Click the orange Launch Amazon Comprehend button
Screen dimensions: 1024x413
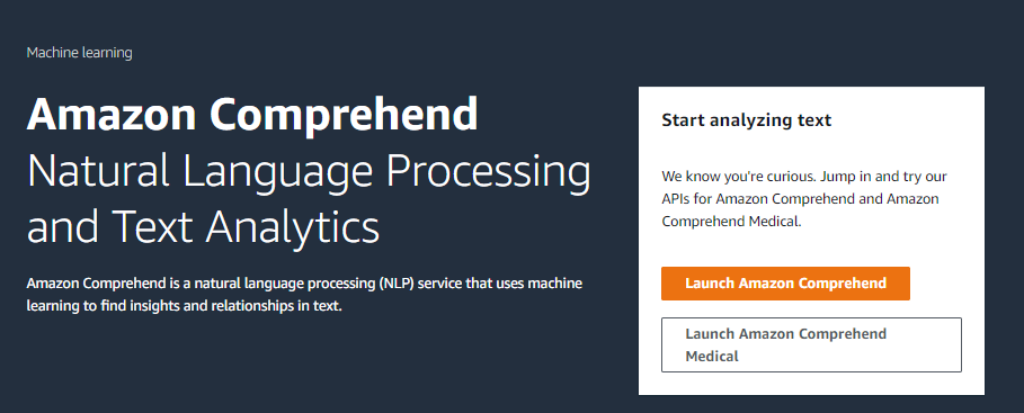click(785, 283)
